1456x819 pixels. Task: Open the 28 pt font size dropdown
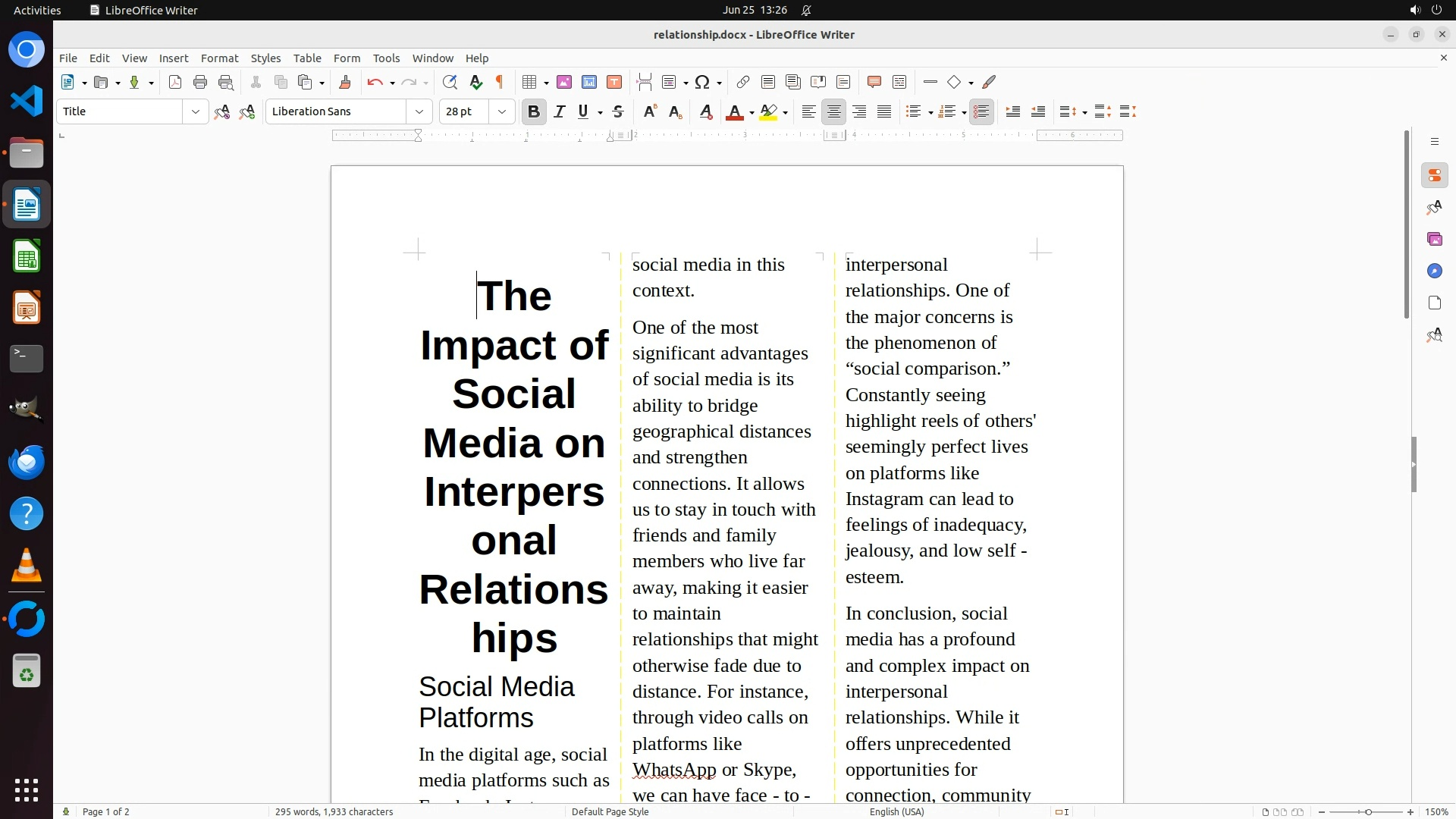pyautogui.click(x=501, y=112)
